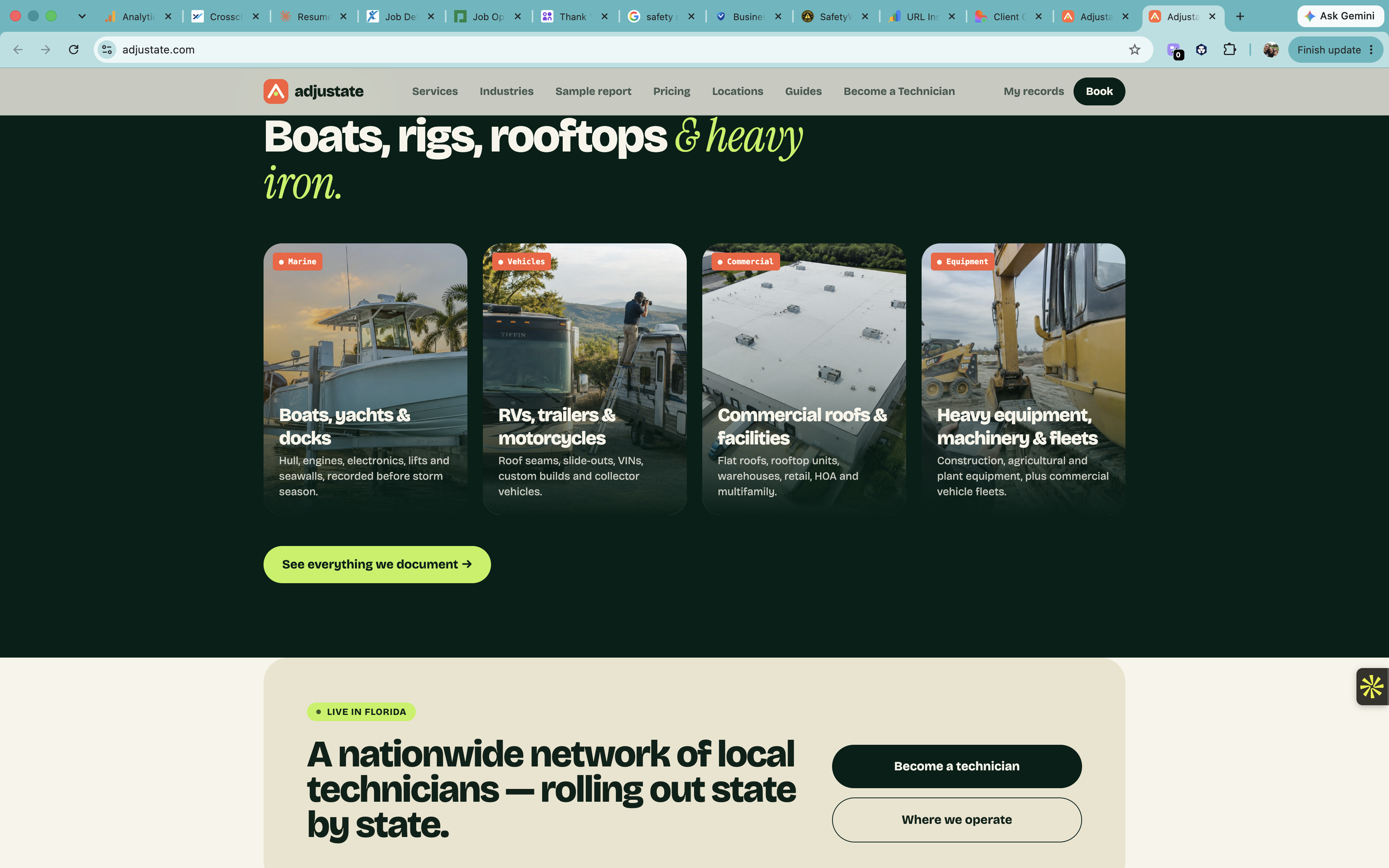Image resolution: width=1389 pixels, height=868 pixels.
Task: Open the Services nav menu item
Action: click(x=434, y=91)
